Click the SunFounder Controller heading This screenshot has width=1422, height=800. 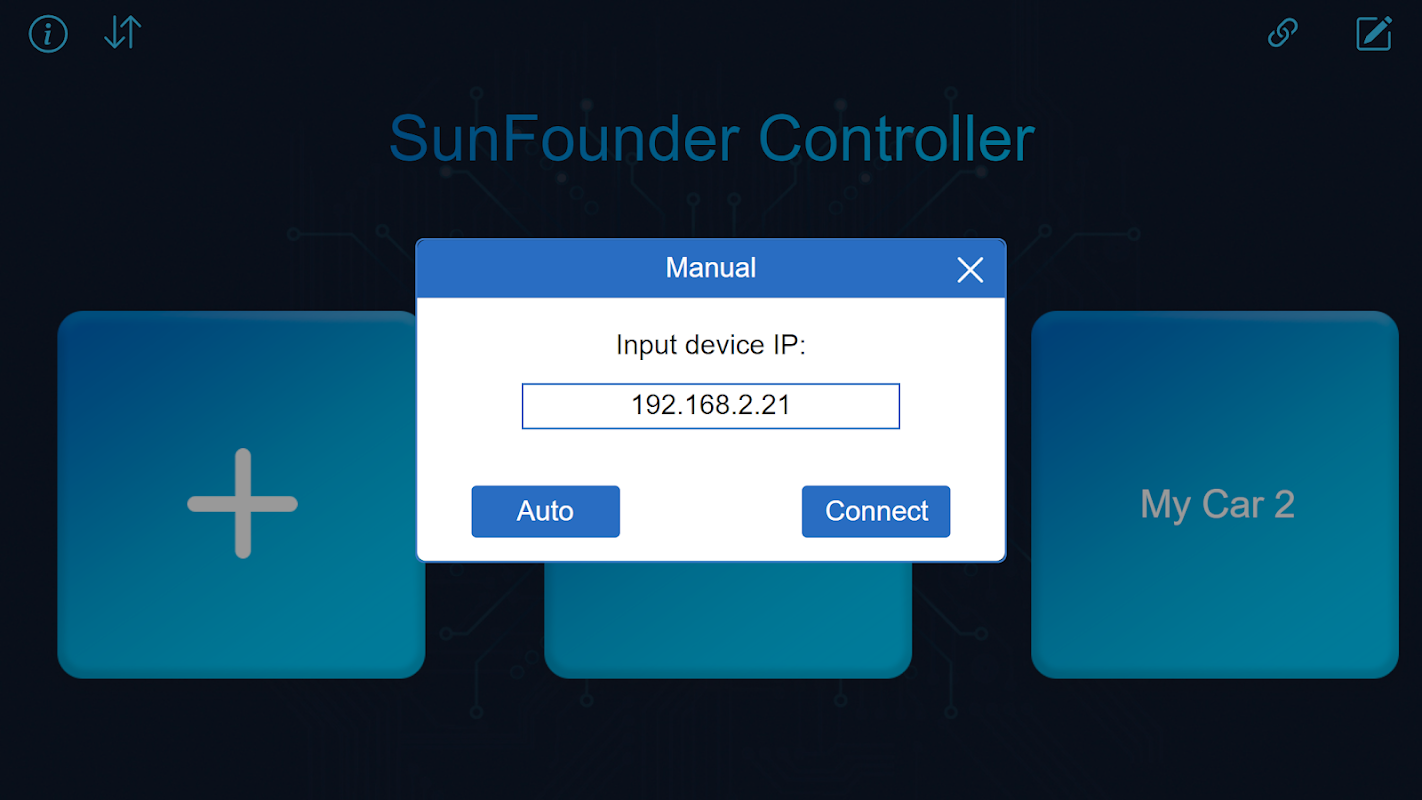(x=711, y=138)
